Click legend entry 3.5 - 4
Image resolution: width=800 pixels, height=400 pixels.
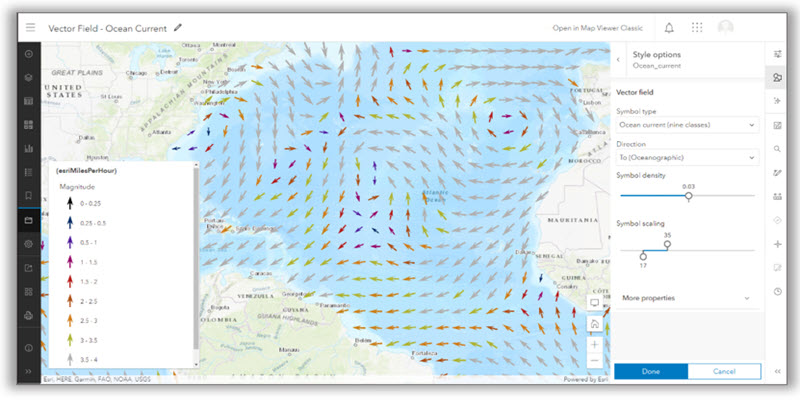88,360
